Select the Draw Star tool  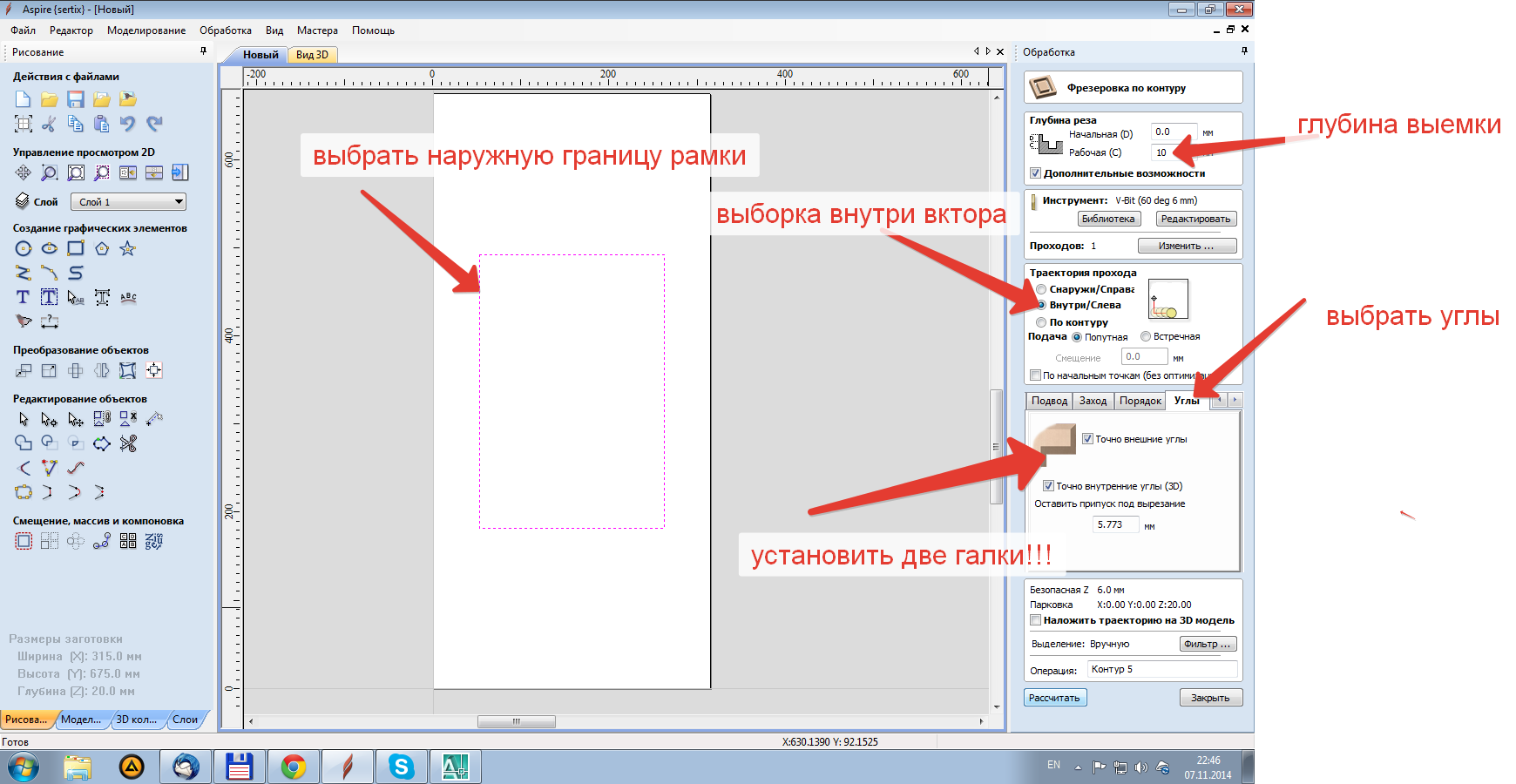pyautogui.click(x=128, y=248)
